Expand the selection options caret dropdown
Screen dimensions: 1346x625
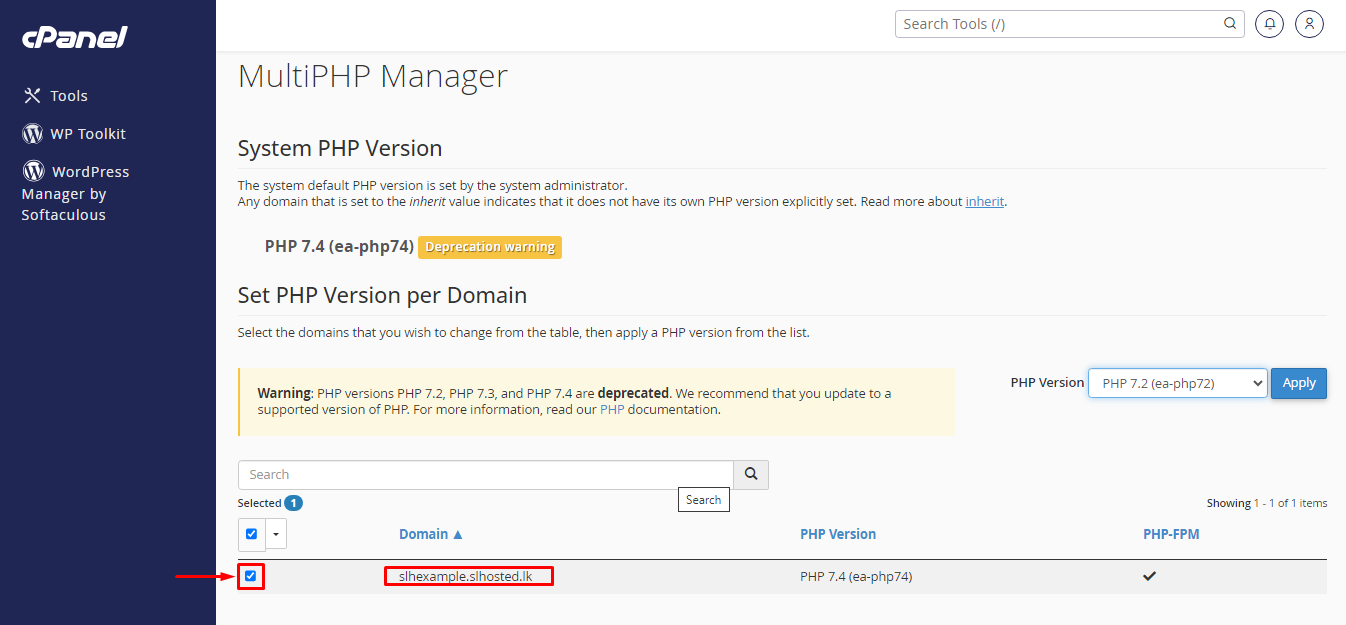[x=276, y=534]
